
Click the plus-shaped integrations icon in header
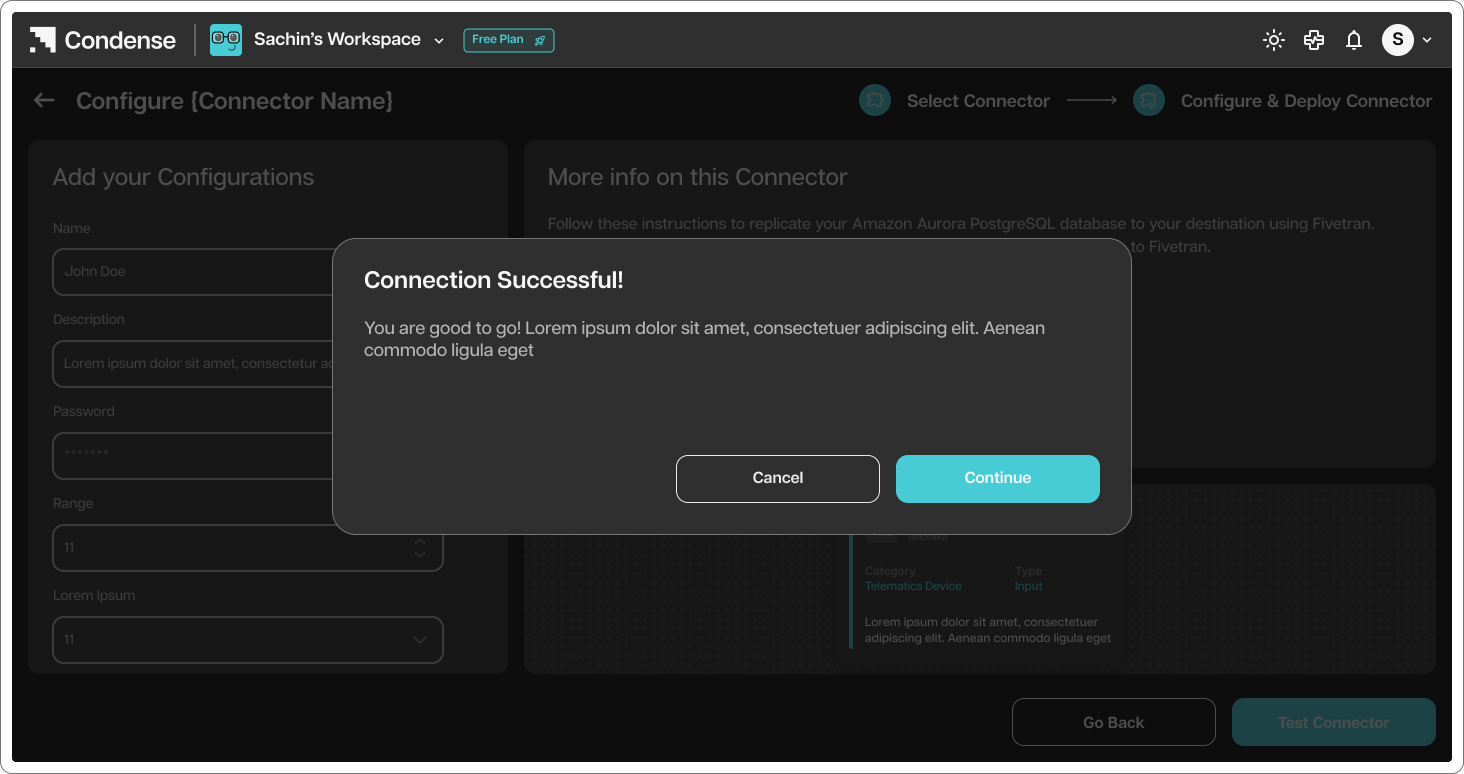(1314, 40)
